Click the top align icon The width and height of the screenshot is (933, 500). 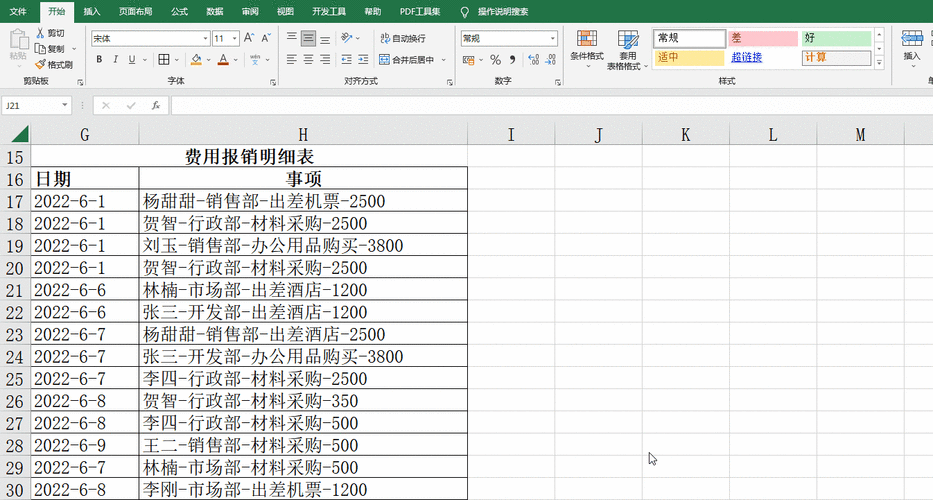[x=292, y=38]
